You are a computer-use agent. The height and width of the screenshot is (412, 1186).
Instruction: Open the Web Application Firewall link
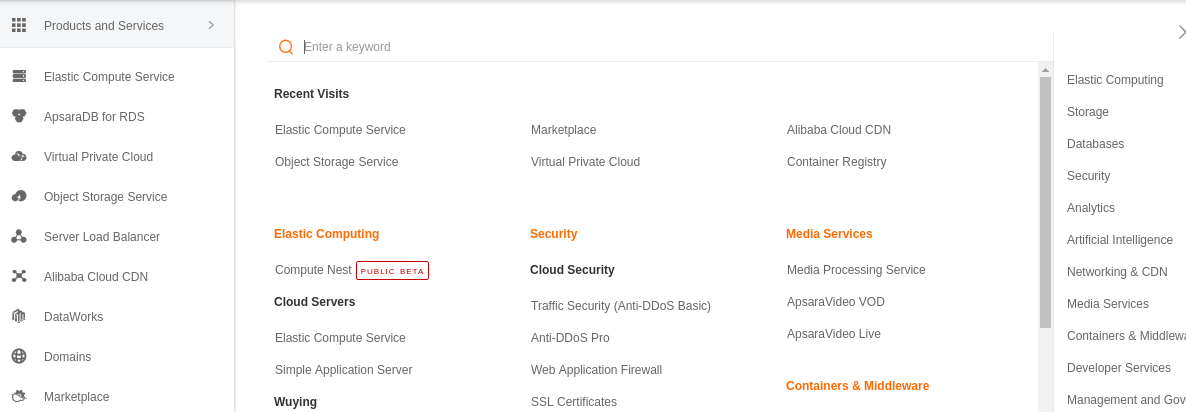click(596, 370)
